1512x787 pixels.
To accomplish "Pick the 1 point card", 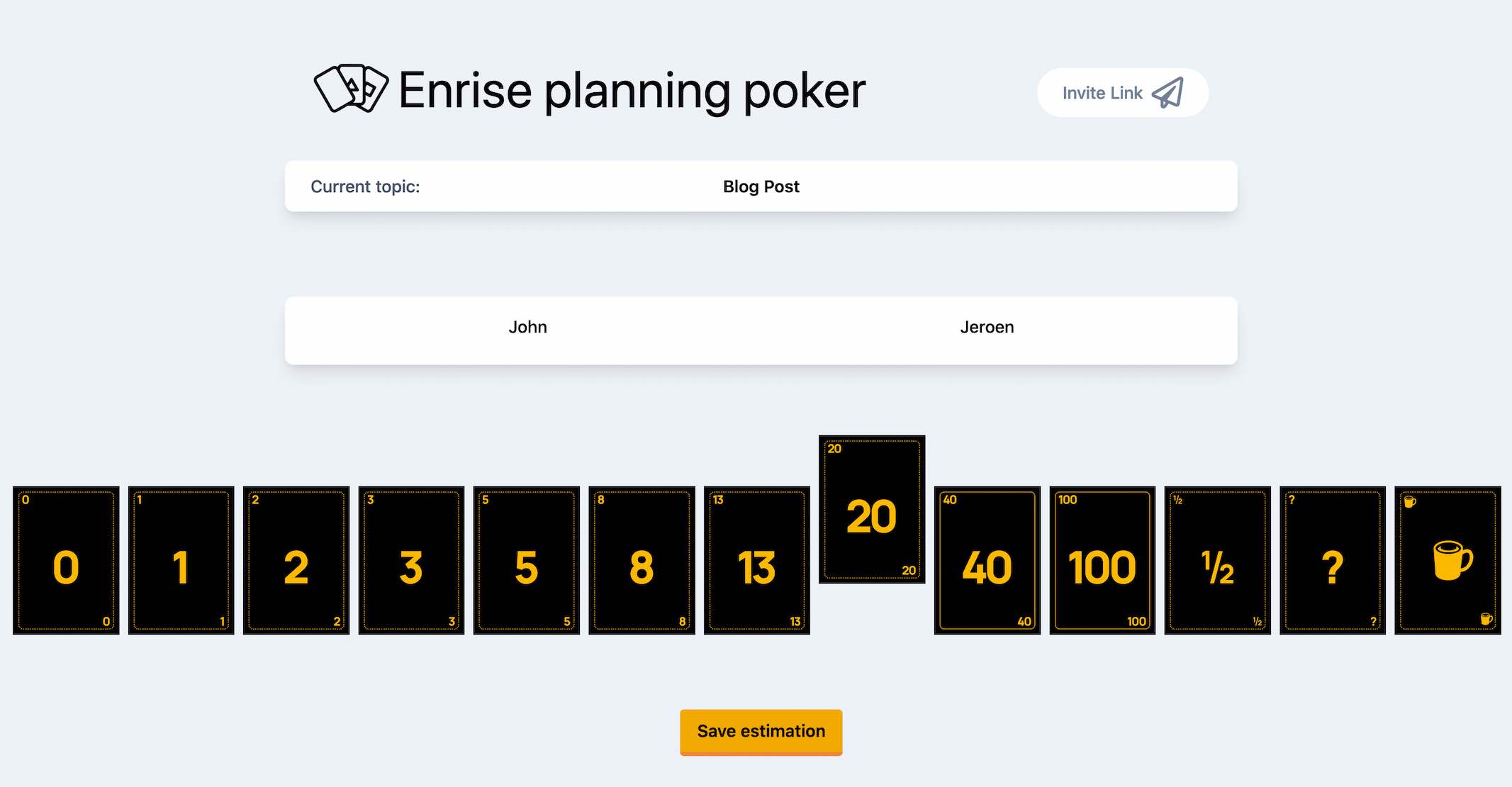I will coord(181,560).
